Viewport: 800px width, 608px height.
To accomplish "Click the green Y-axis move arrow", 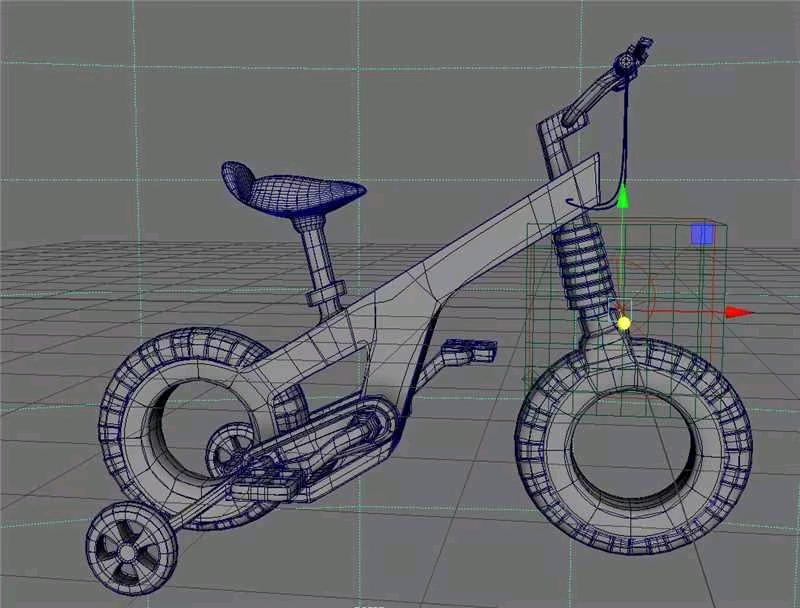I will (622, 196).
